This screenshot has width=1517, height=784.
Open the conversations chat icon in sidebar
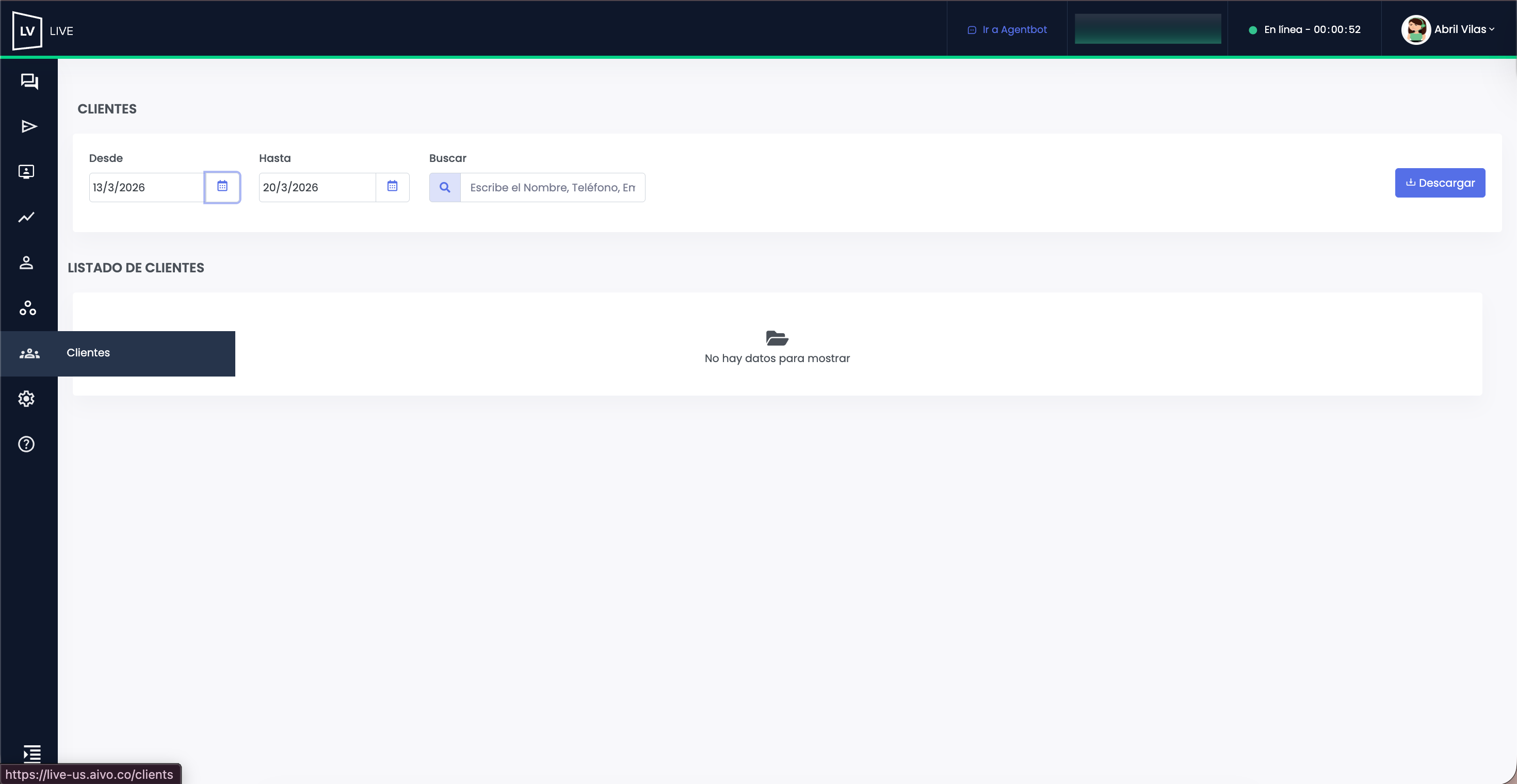point(29,81)
